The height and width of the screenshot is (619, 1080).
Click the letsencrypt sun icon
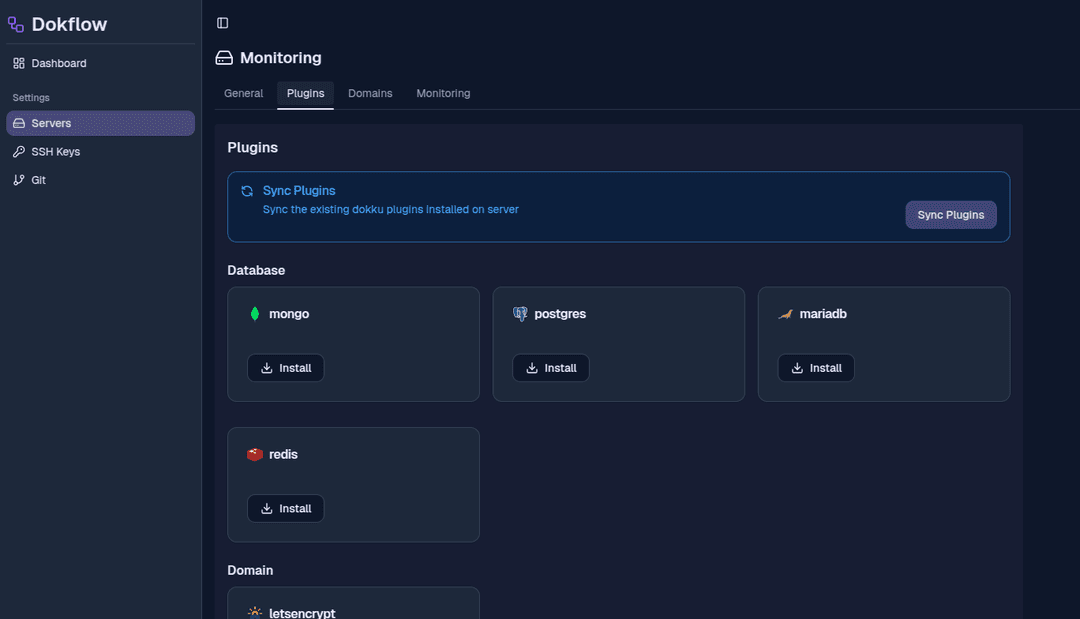[255, 612]
